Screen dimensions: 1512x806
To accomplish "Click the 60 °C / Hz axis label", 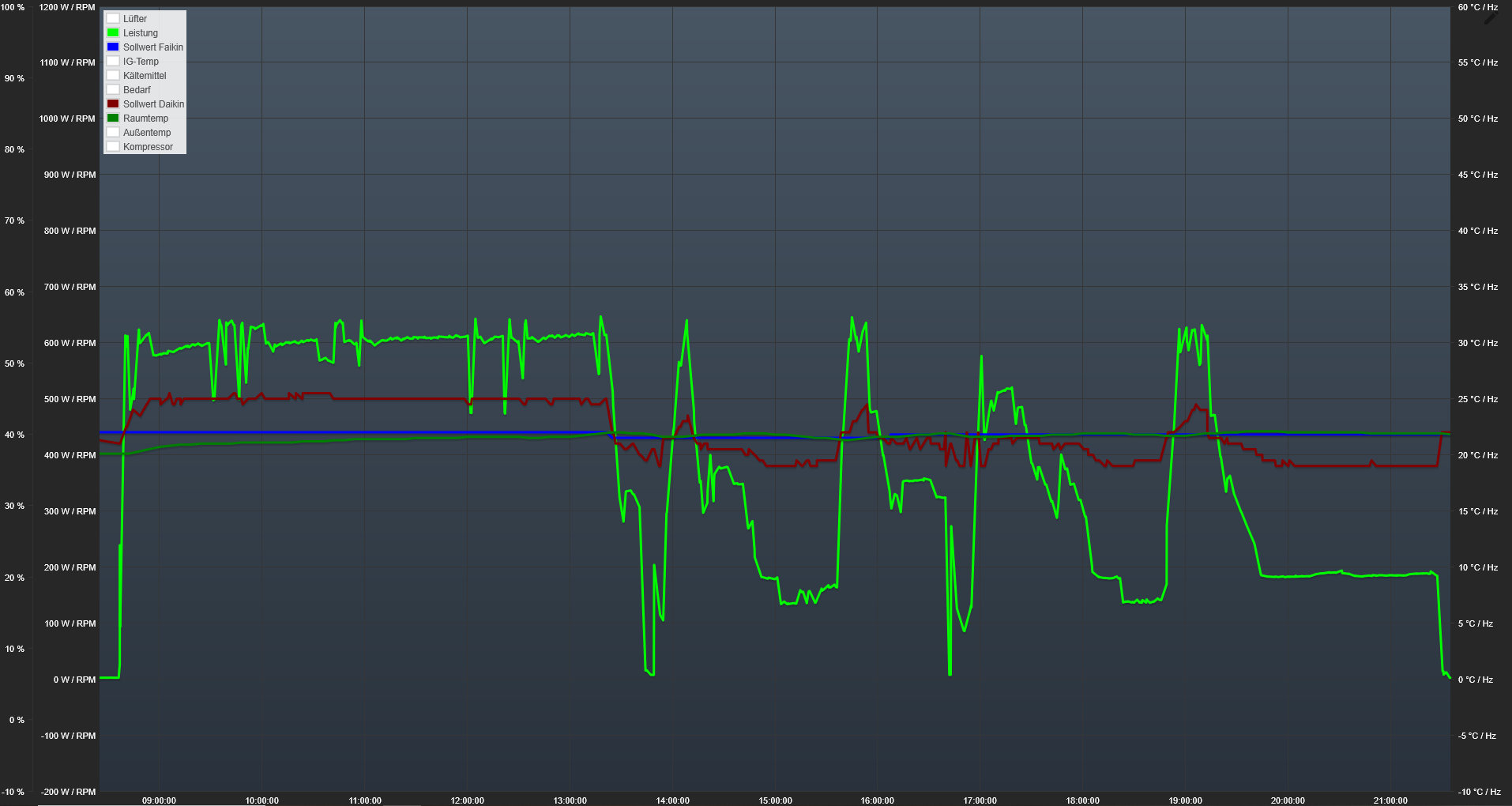I will pos(1477,7).
